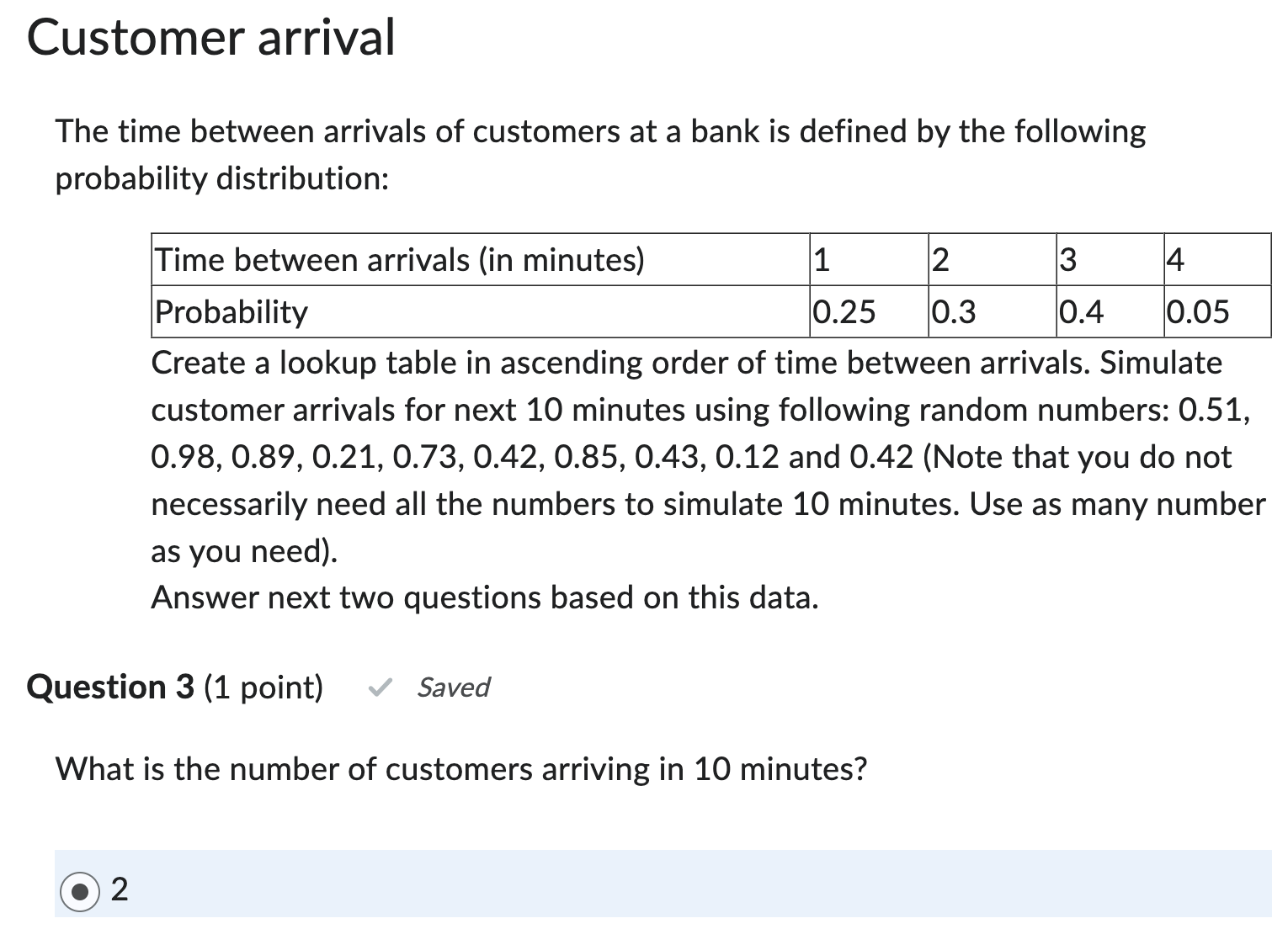
Task: Select the radio button for answer 2
Action: (80, 889)
